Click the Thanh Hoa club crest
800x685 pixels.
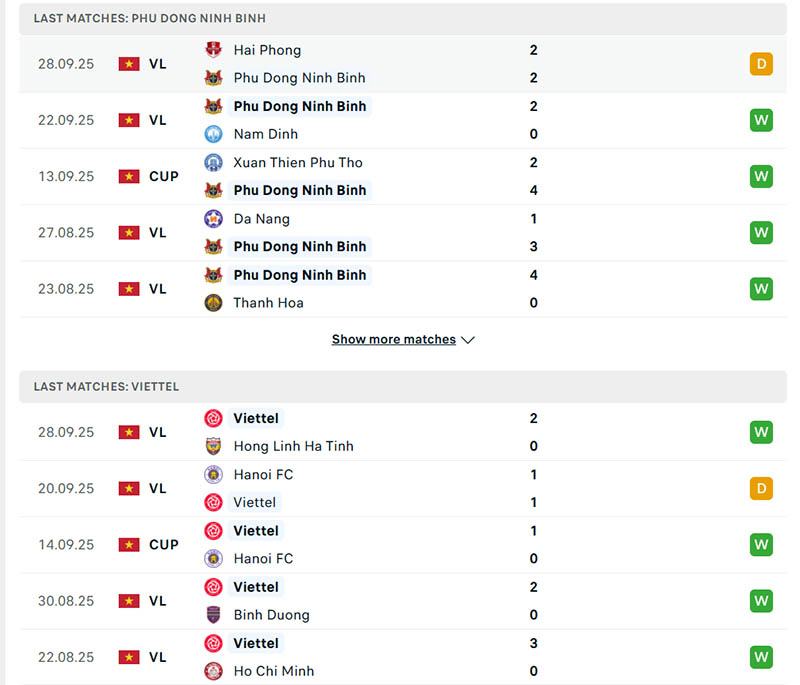tap(213, 303)
